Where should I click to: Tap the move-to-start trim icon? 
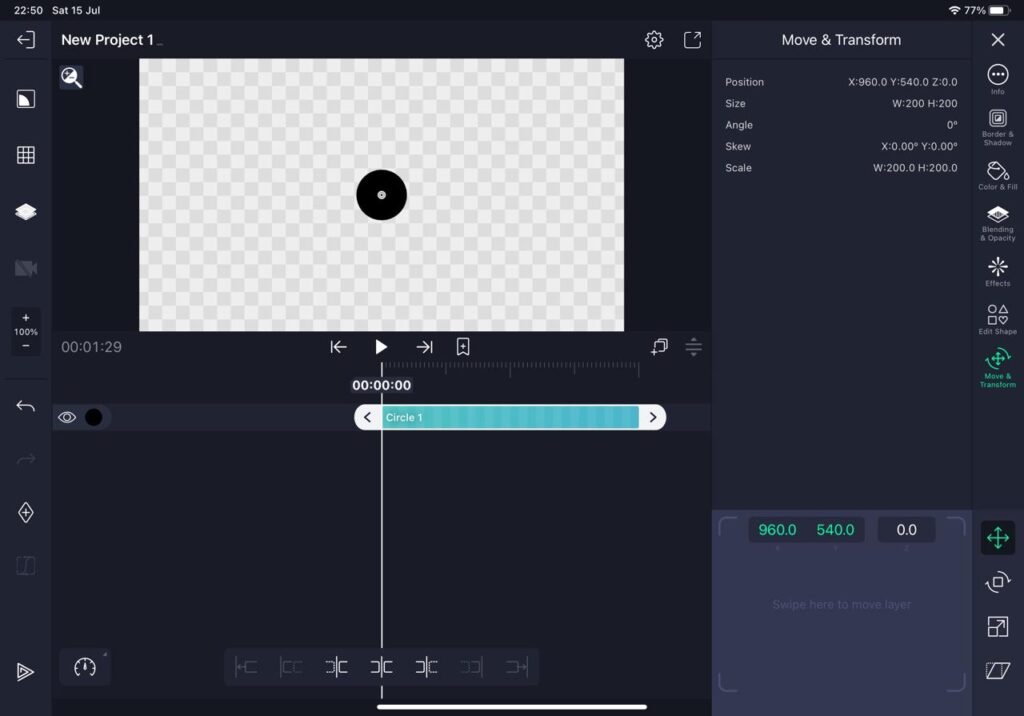(246, 667)
